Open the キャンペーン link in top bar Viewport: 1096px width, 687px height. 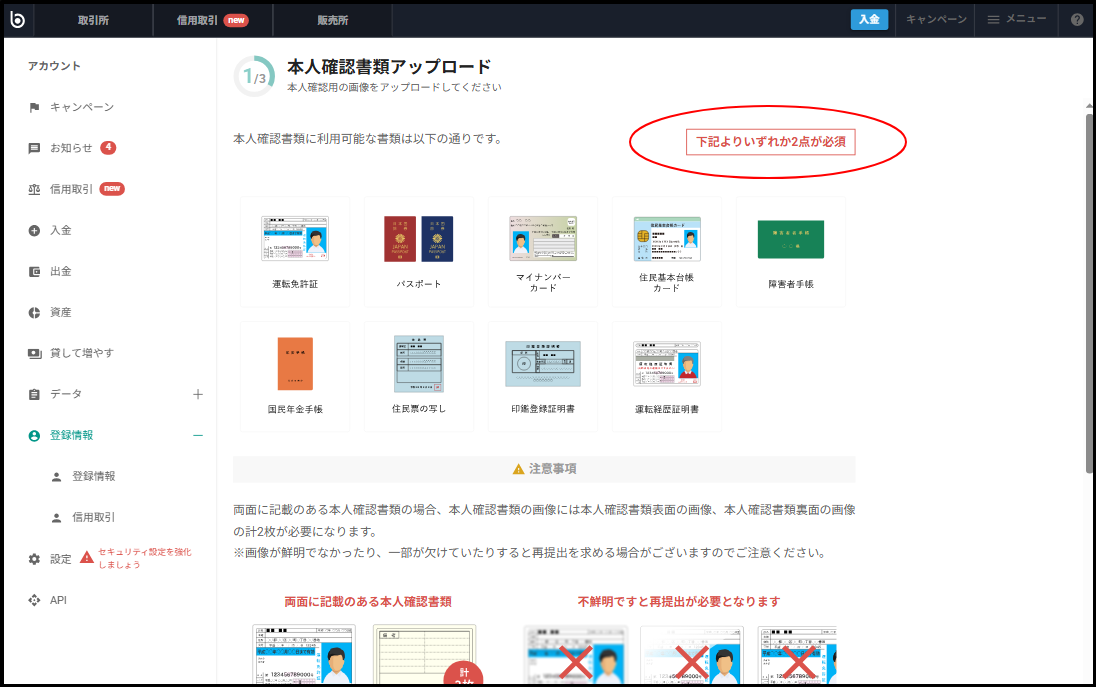(934, 19)
